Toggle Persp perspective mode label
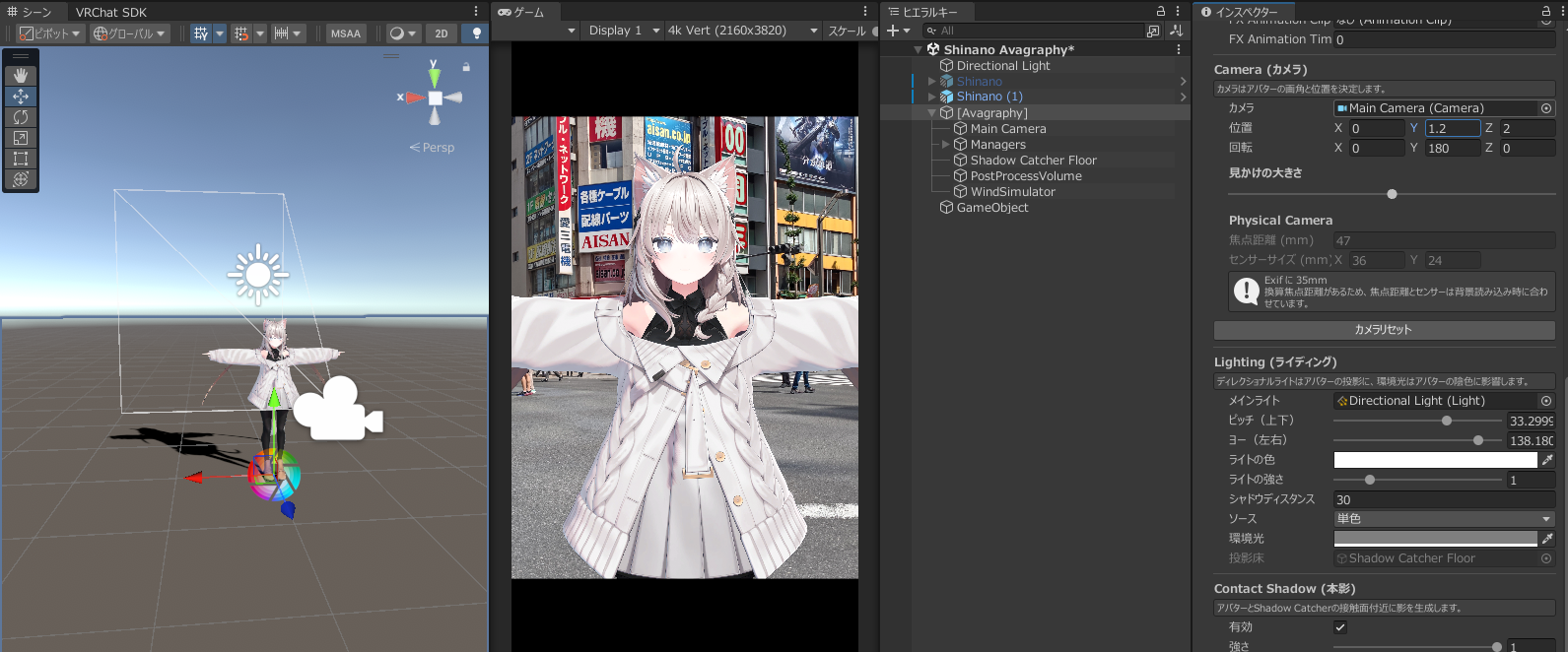Viewport: 1568px width, 652px height. pyautogui.click(x=433, y=148)
